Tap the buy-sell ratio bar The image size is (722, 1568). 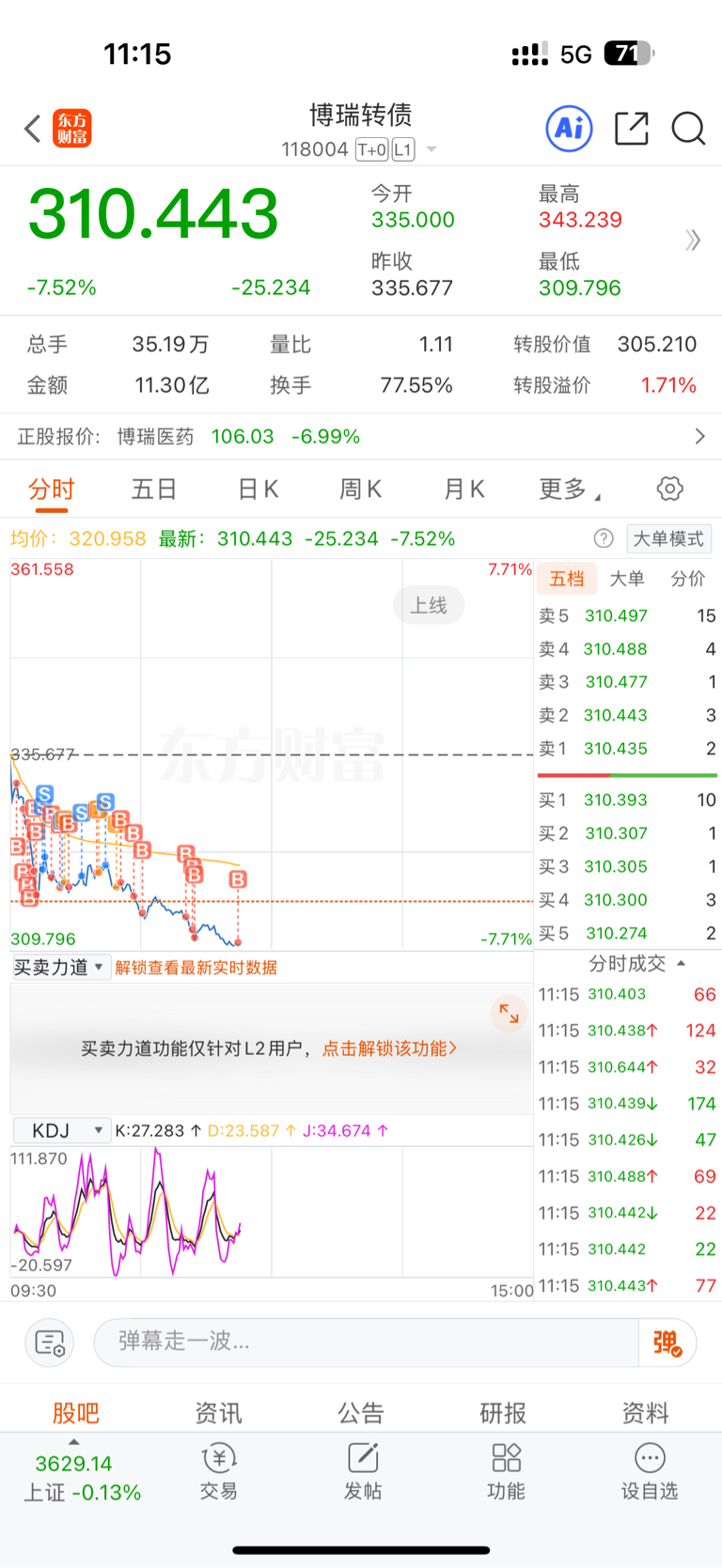pyautogui.click(x=627, y=775)
